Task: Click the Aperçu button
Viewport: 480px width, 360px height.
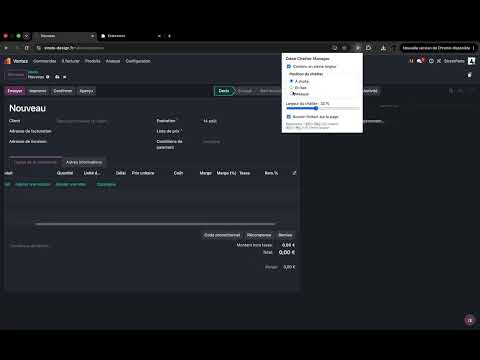Action: [86, 91]
